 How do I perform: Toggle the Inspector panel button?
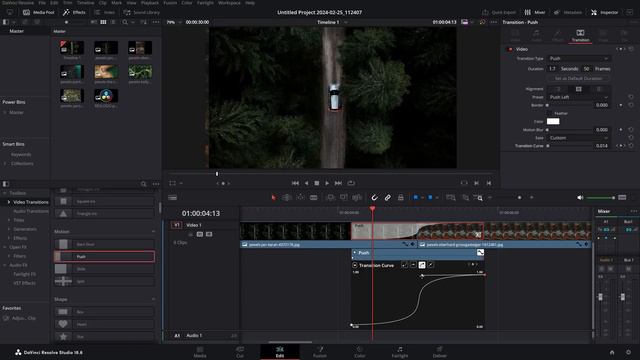pos(604,12)
